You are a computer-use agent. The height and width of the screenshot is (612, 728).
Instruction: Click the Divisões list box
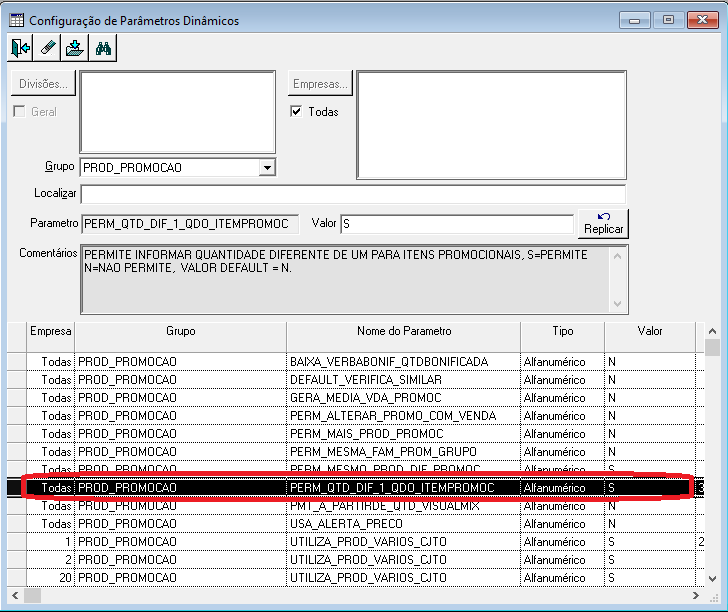pos(178,112)
